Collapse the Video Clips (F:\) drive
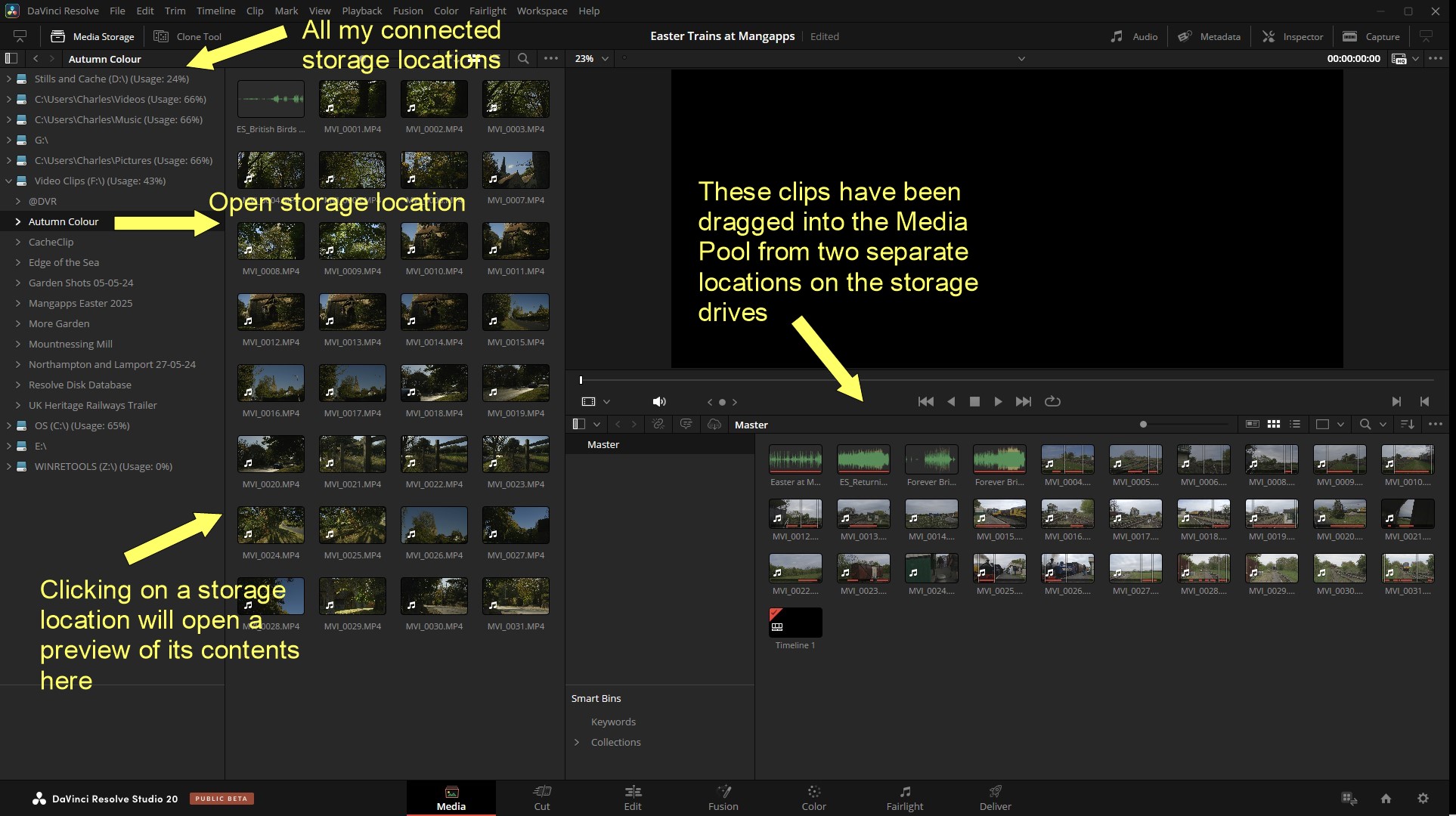The height and width of the screenshot is (816, 1456). coord(8,181)
